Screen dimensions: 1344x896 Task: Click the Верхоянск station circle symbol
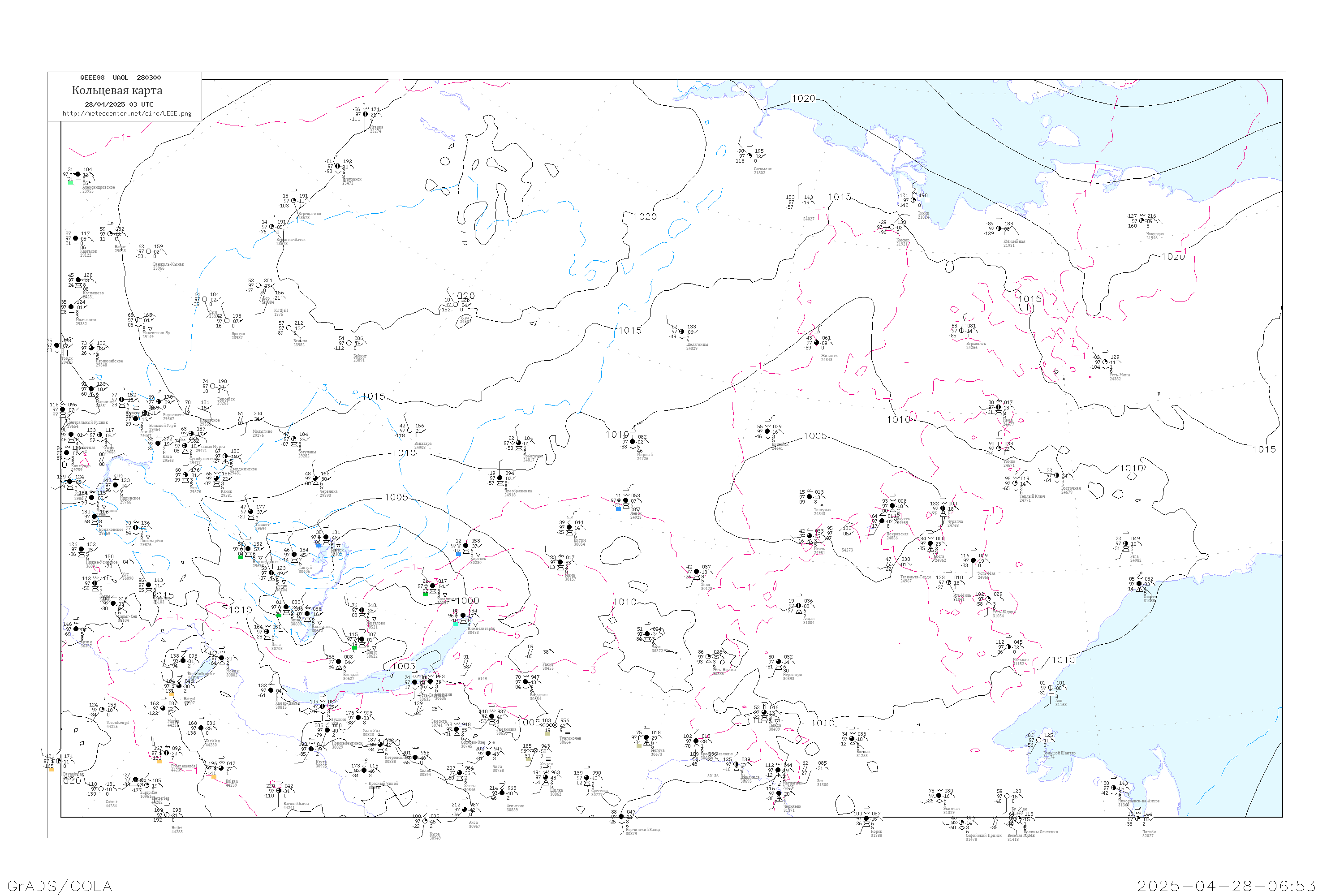962,330
